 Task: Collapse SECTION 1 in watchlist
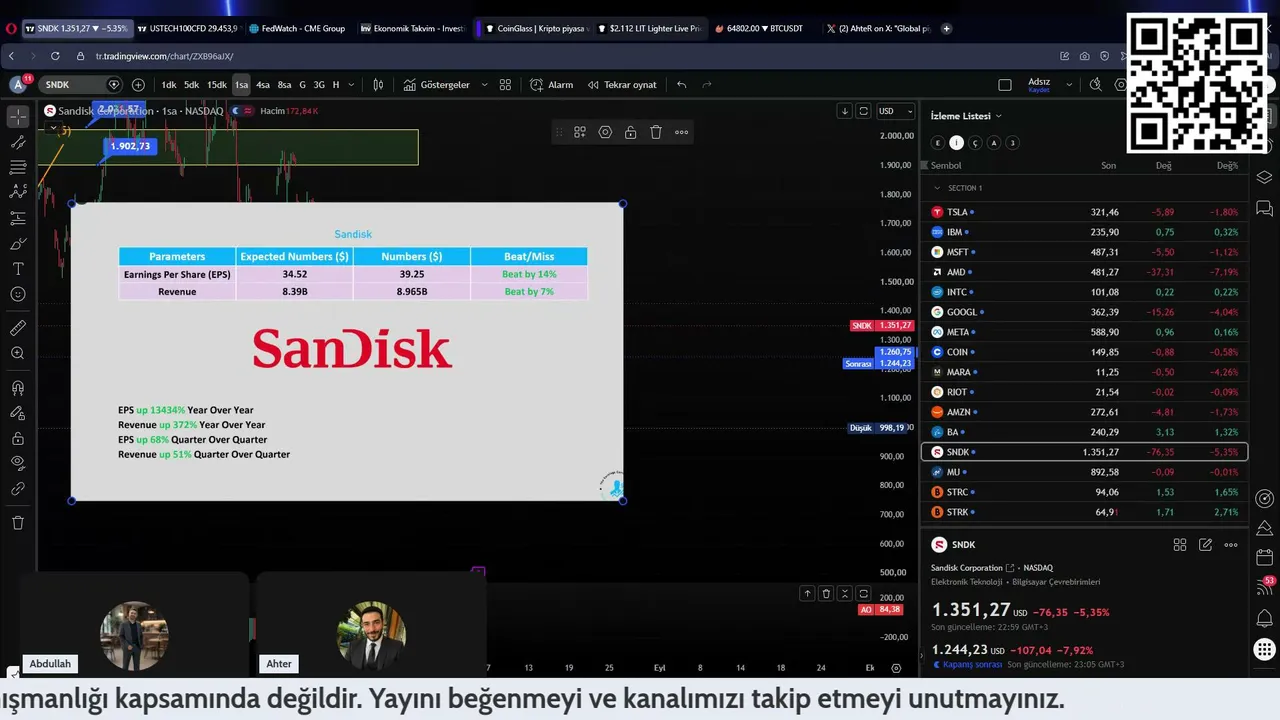click(x=937, y=188)
